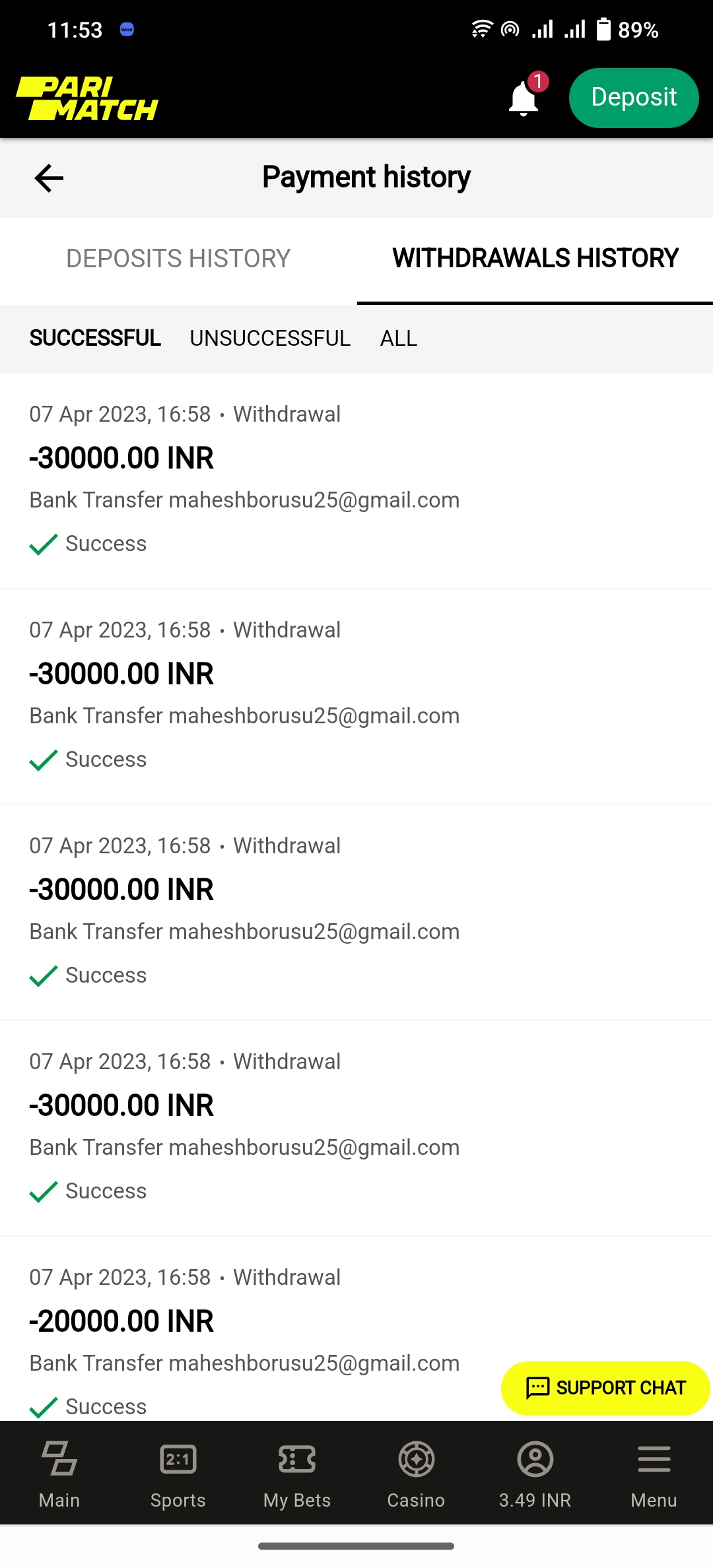Filter by Successful transactions

tap(95, 338)
